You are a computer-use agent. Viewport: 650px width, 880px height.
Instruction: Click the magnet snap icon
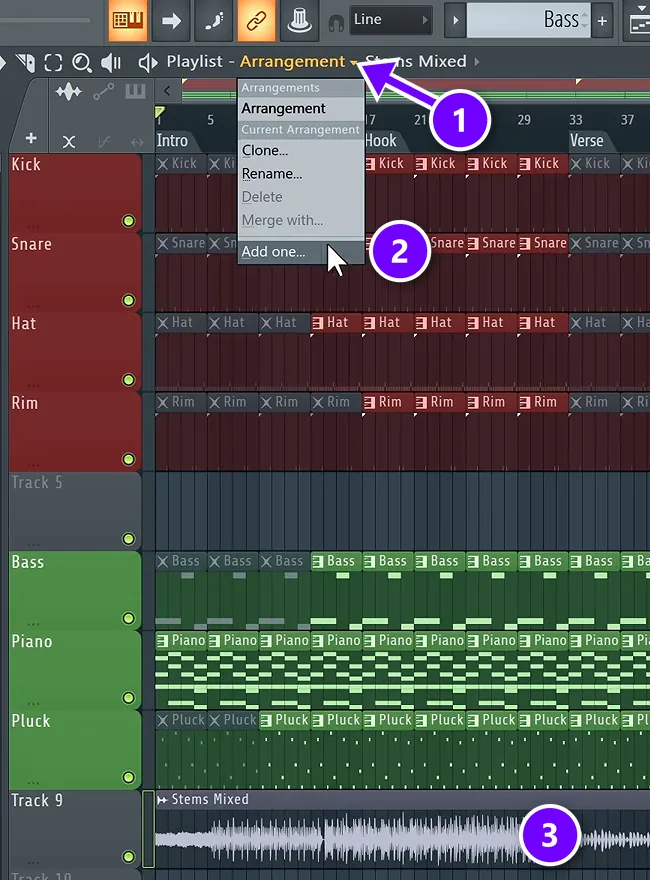336,23
